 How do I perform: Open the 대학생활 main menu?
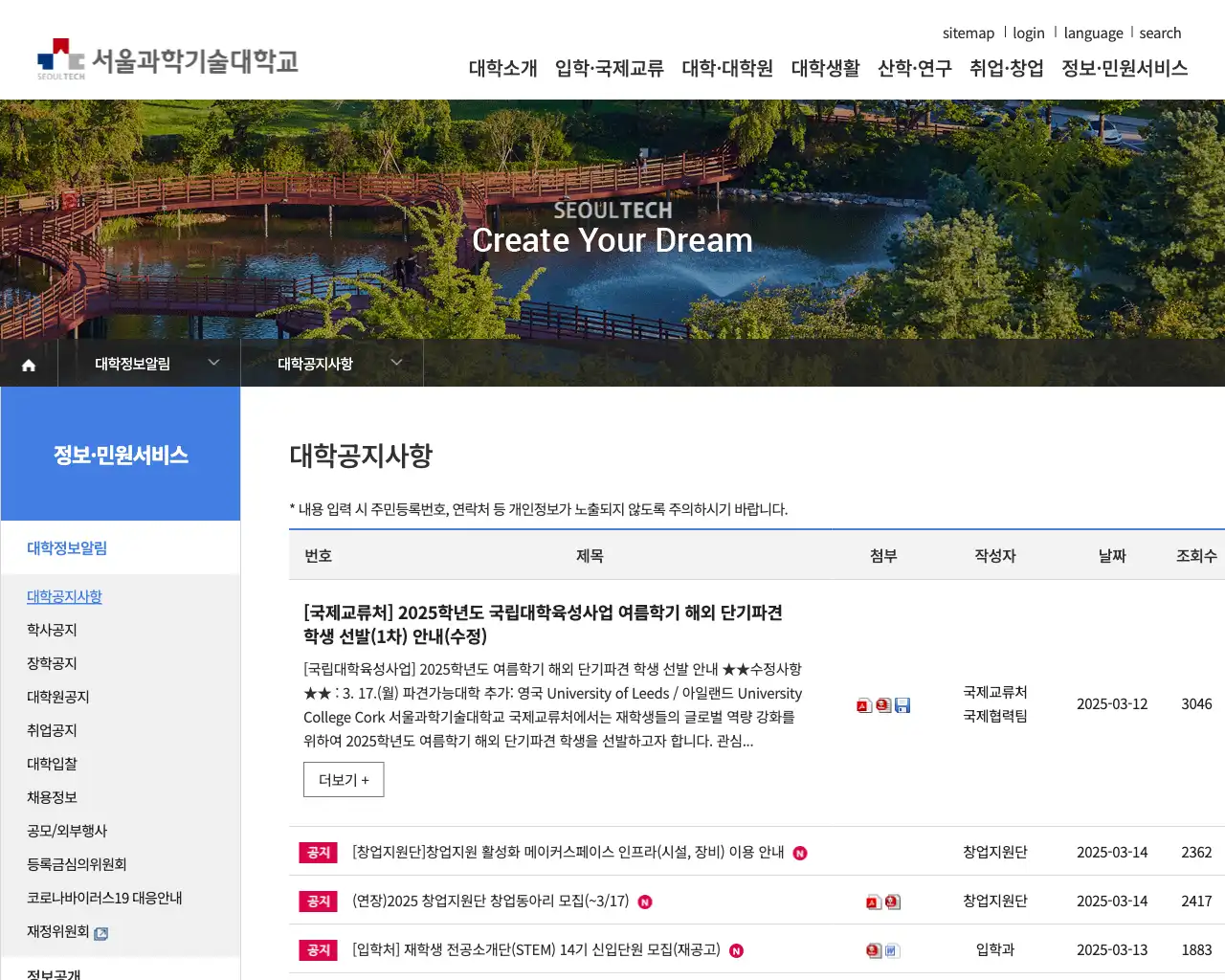coord(826,68)
